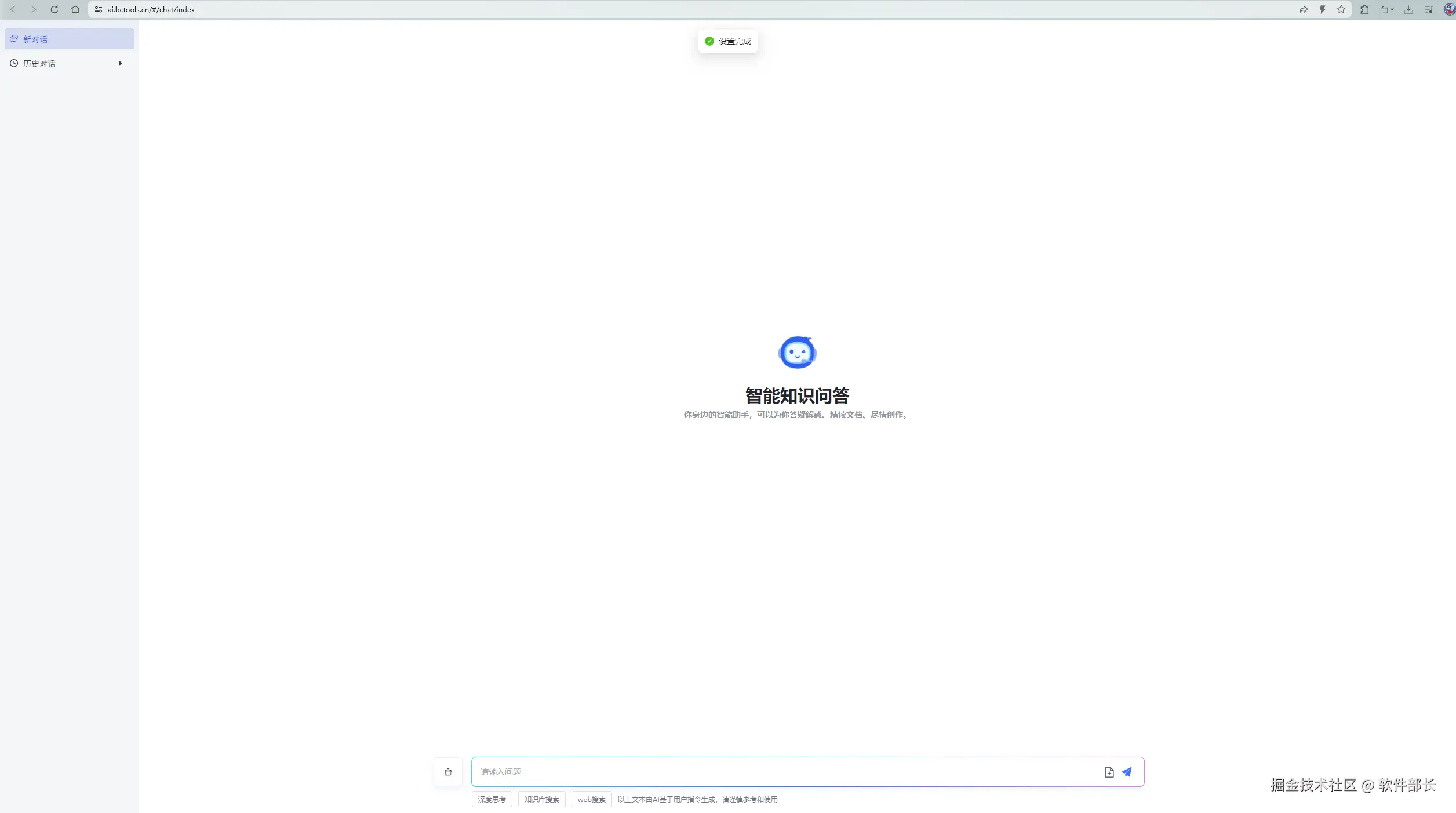Open the browser downloads icon
Viewport: 1456px width, 813px height.
(x=1408, y=9)
